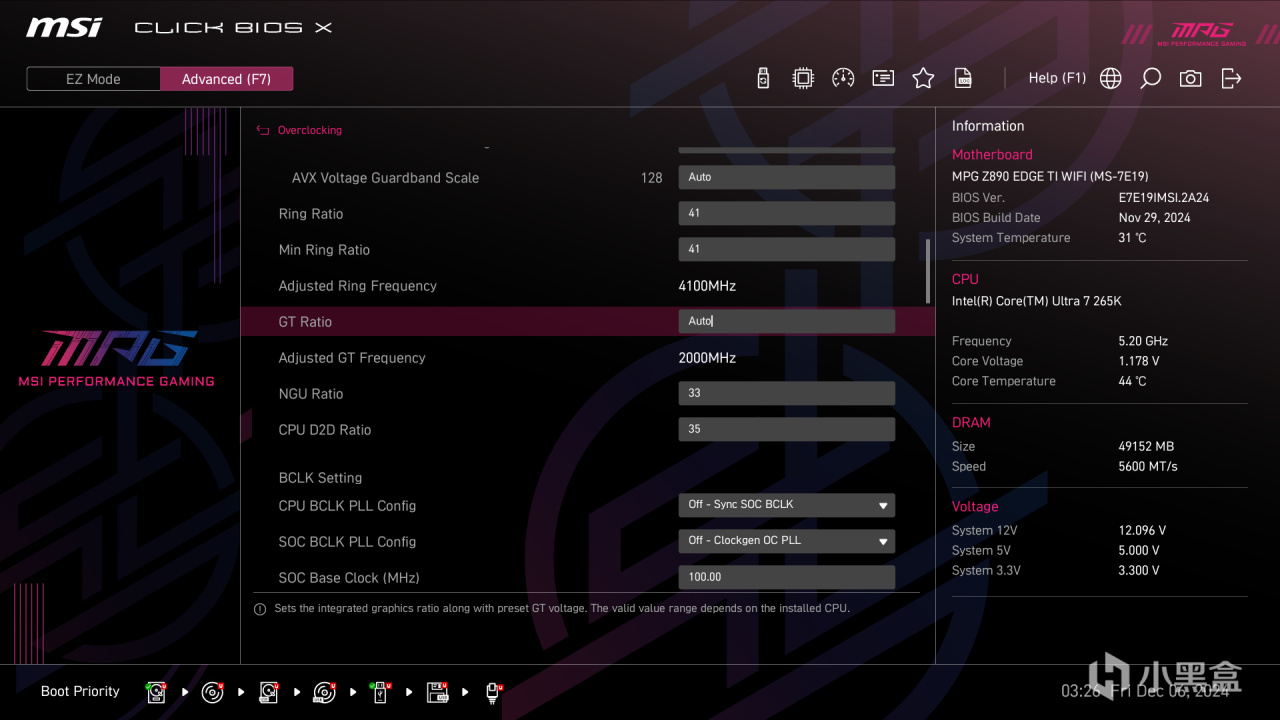The width and height of the screenshot is (1280, 720).
Task: Click the DRAM size "49152 MB" value
Action: [x=1146, y=446]
